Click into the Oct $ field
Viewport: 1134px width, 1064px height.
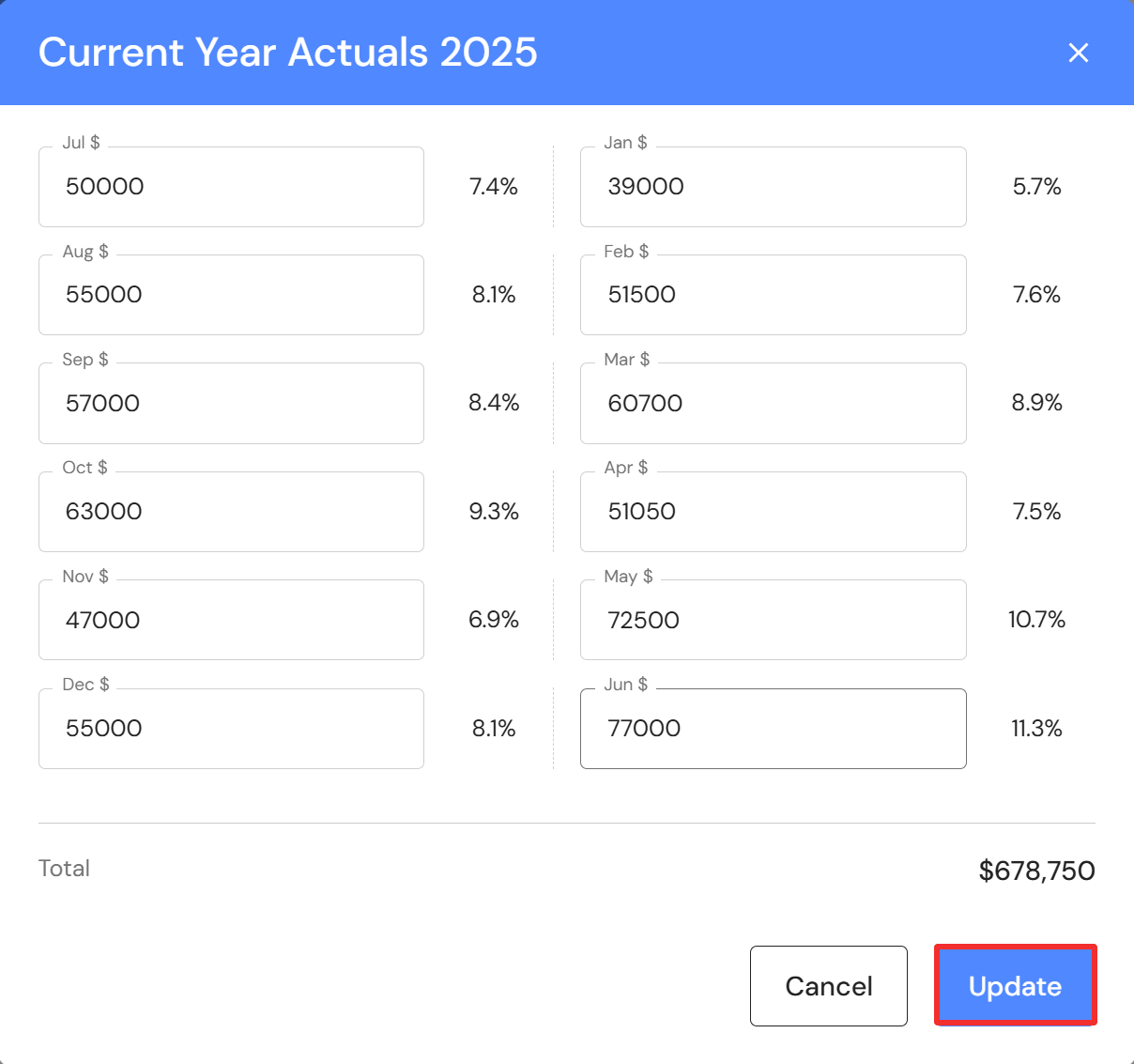point(231,512)
